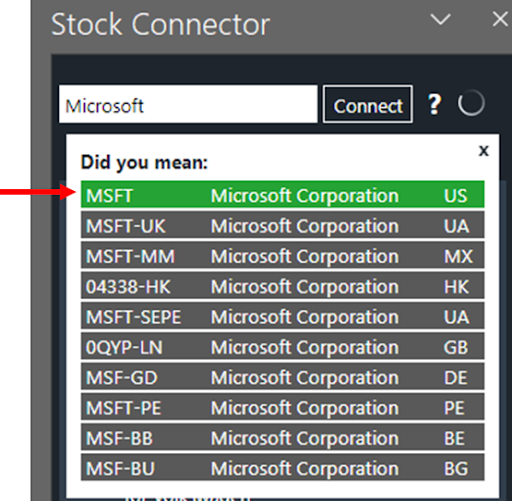
Task: Close the Stock Connector task pane
Action: [500, 19]
